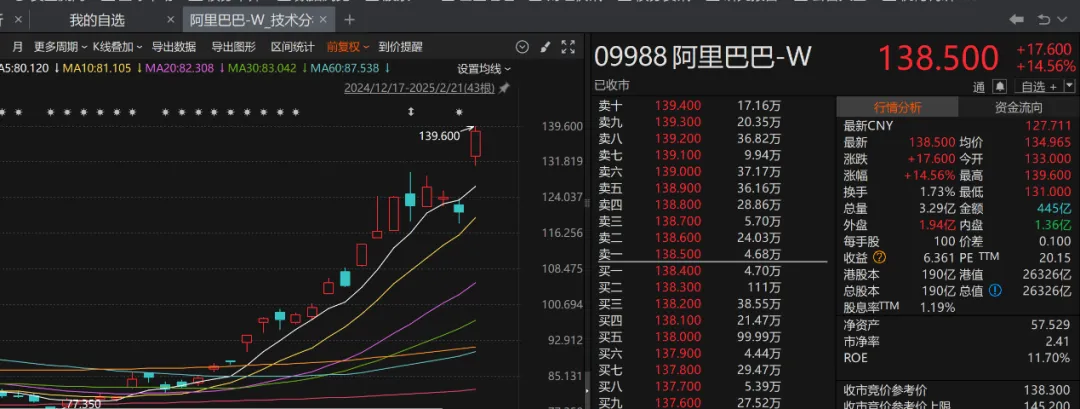Screen dimensions: 1080x409
Task: Click the circled down-chevron chart options icon
Action: point(523,47)
